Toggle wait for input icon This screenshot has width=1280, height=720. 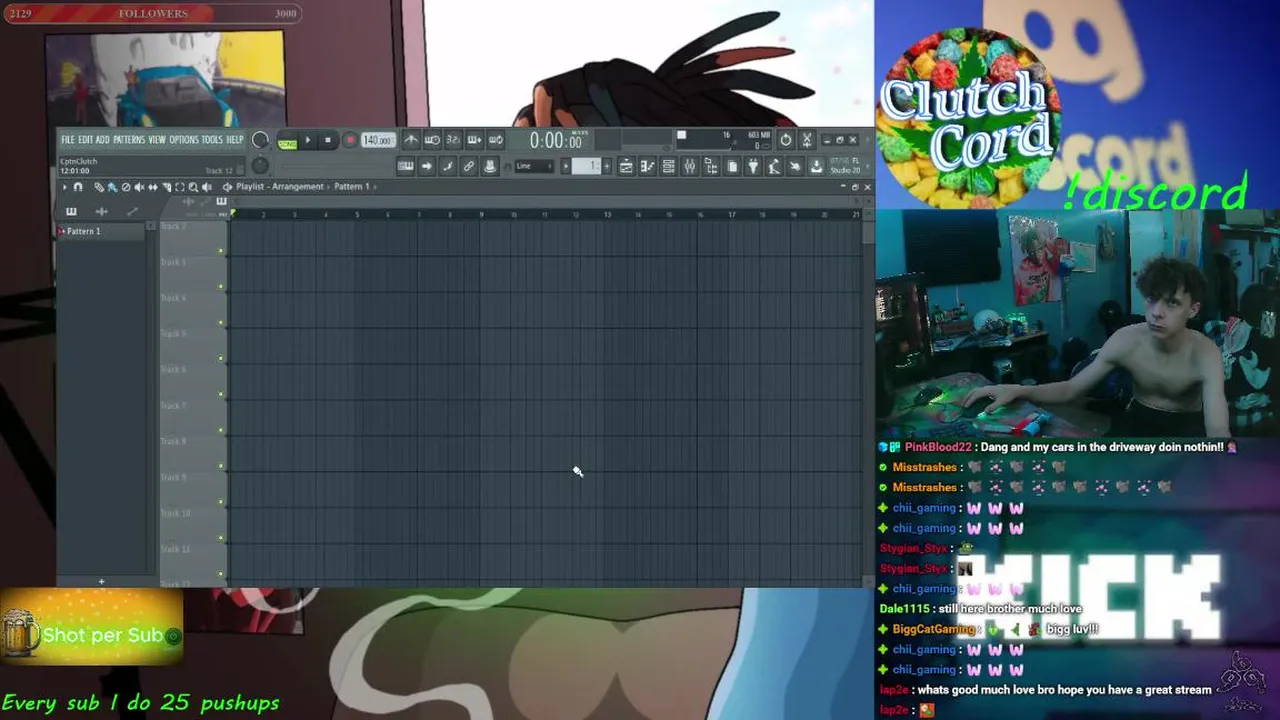tap(432, 140)
